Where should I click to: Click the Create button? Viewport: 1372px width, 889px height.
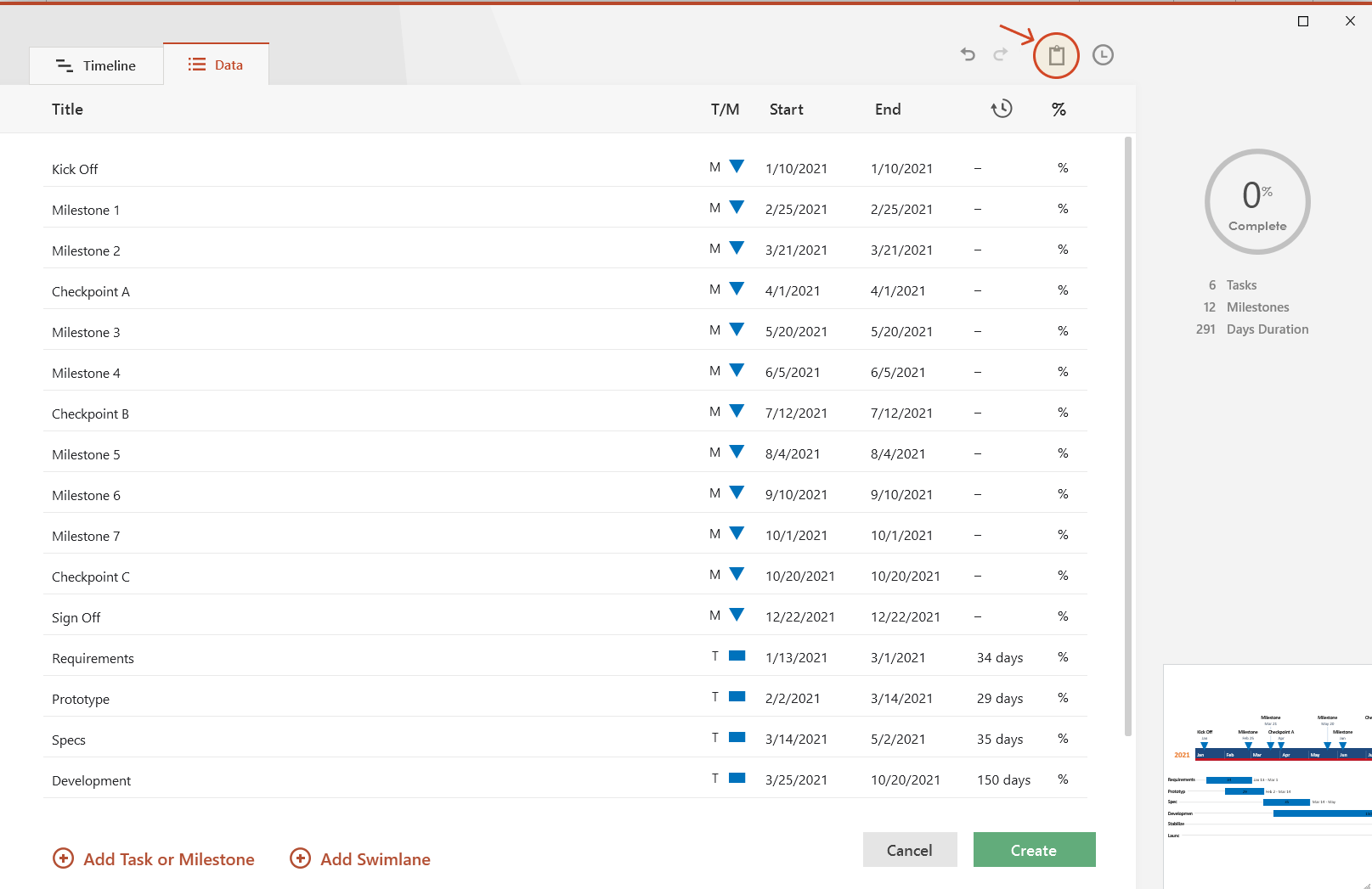(1034, 849)
